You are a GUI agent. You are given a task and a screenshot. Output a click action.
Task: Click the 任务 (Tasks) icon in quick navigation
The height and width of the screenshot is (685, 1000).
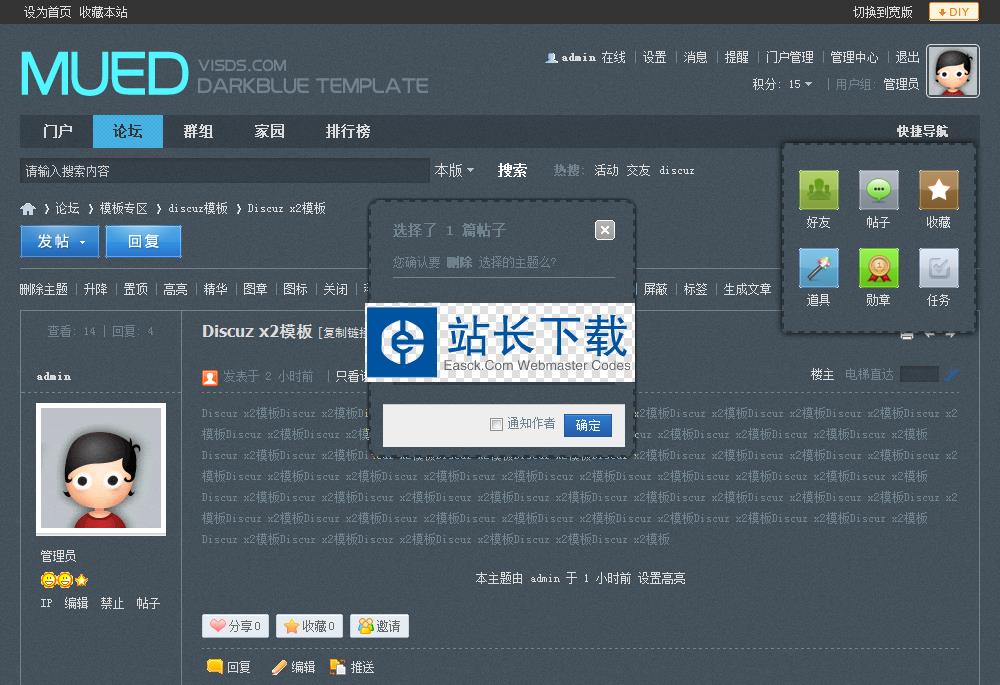pos(938,268)
